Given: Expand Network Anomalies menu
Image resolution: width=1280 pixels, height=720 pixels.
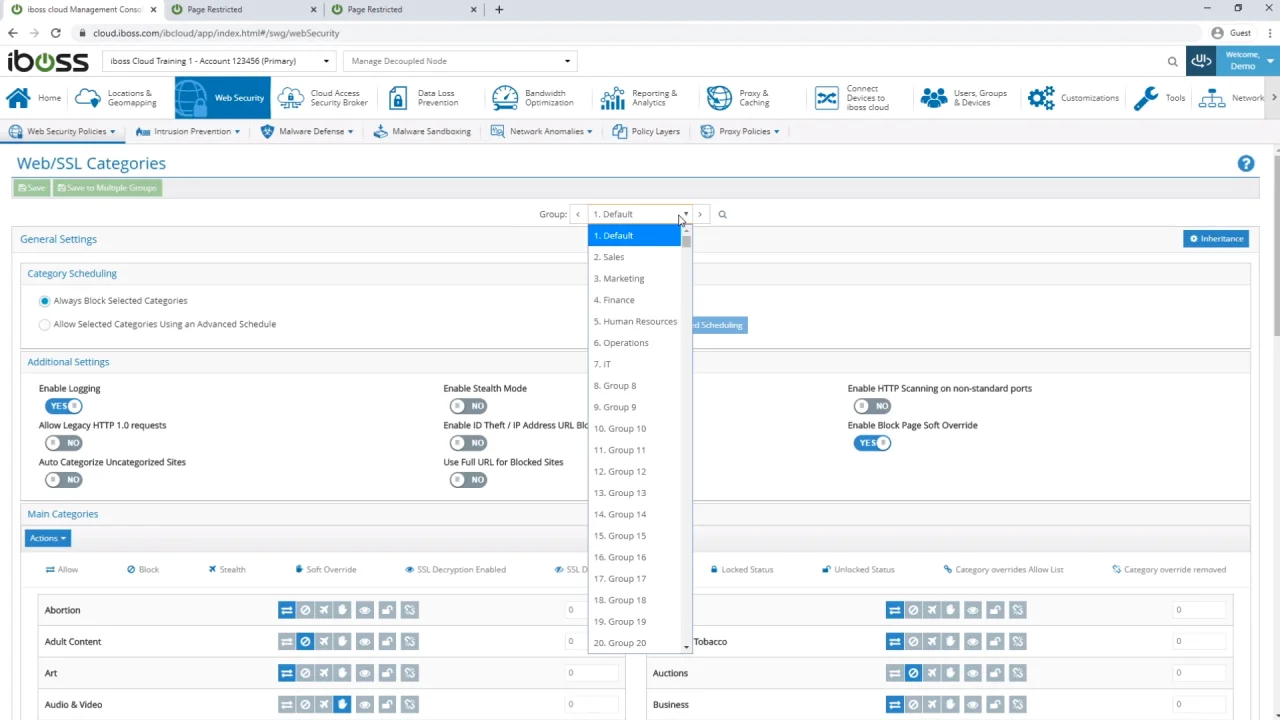Looking at the screenshot, I should pyautogui.click(x=540, y=131).
